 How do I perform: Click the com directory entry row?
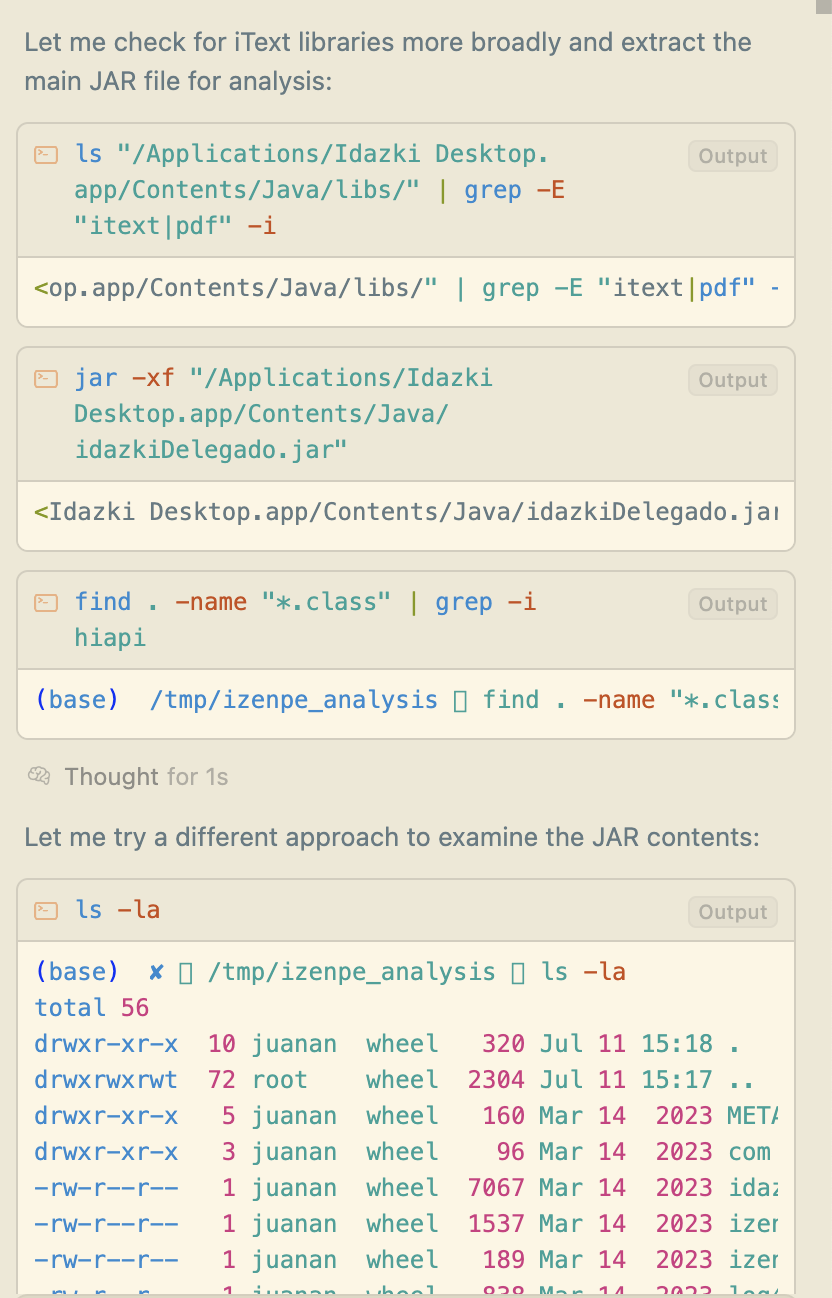(x=400, y=1151)
